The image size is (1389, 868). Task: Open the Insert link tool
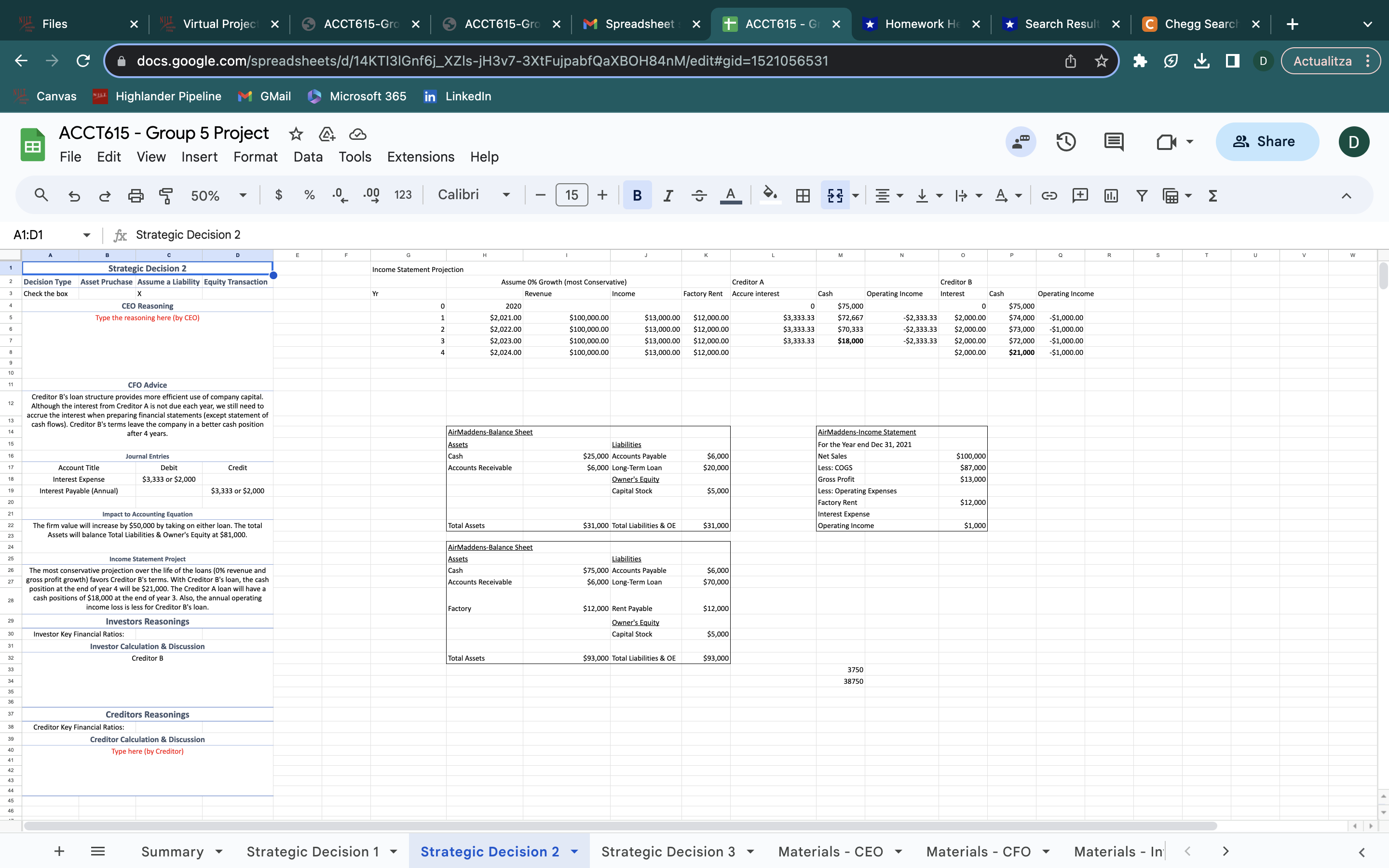[1050, 195]
